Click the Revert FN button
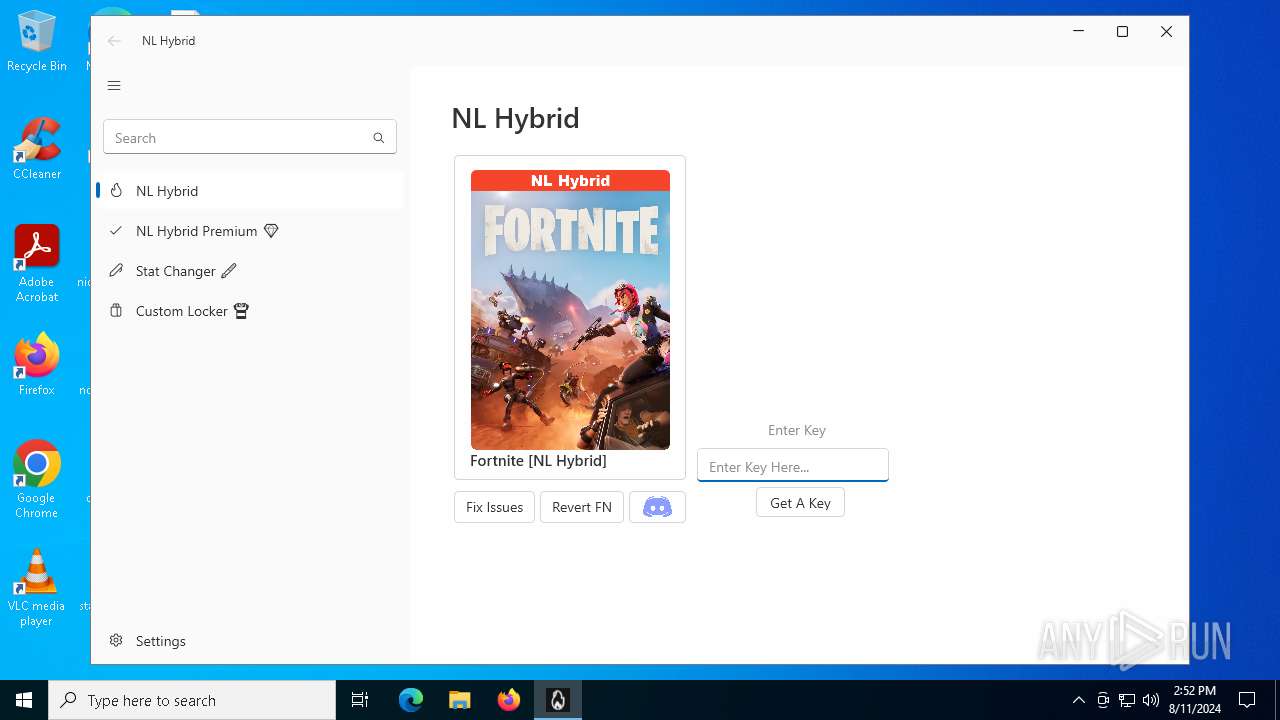The height and width of the screenshot is (720, 1280). coord(582,507)
